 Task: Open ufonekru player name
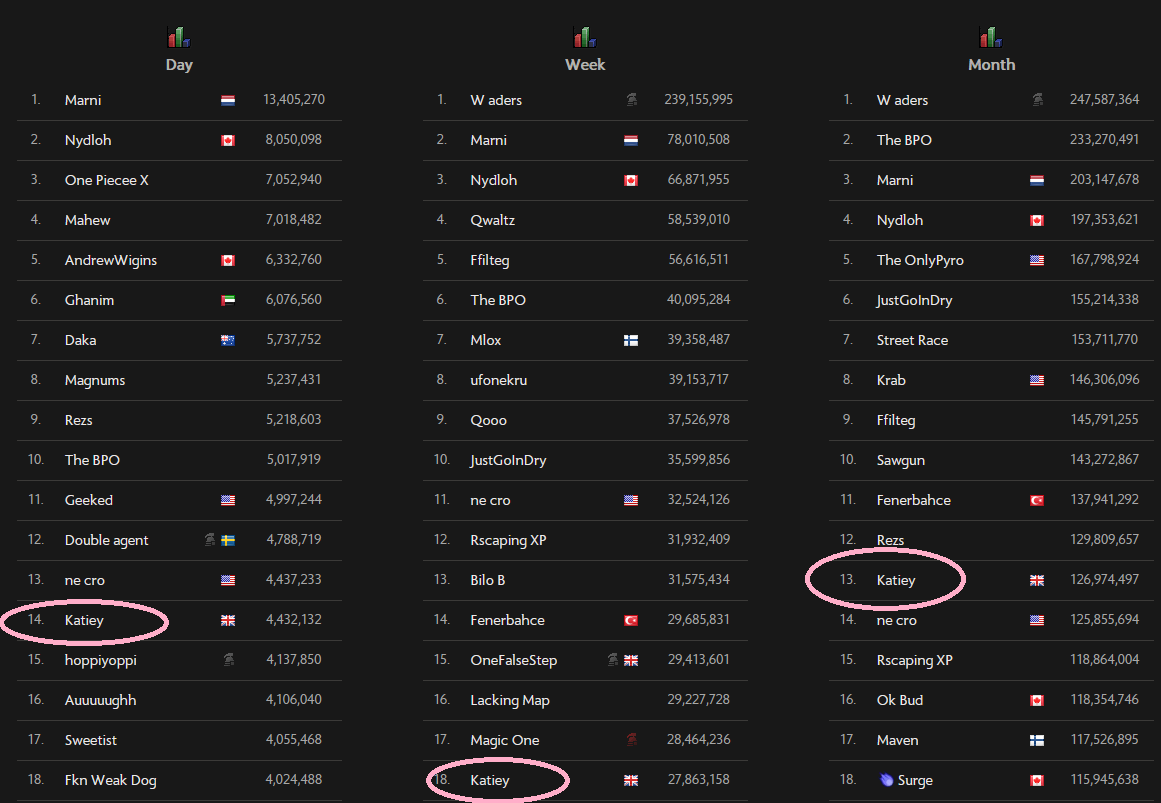pos(498,380)
